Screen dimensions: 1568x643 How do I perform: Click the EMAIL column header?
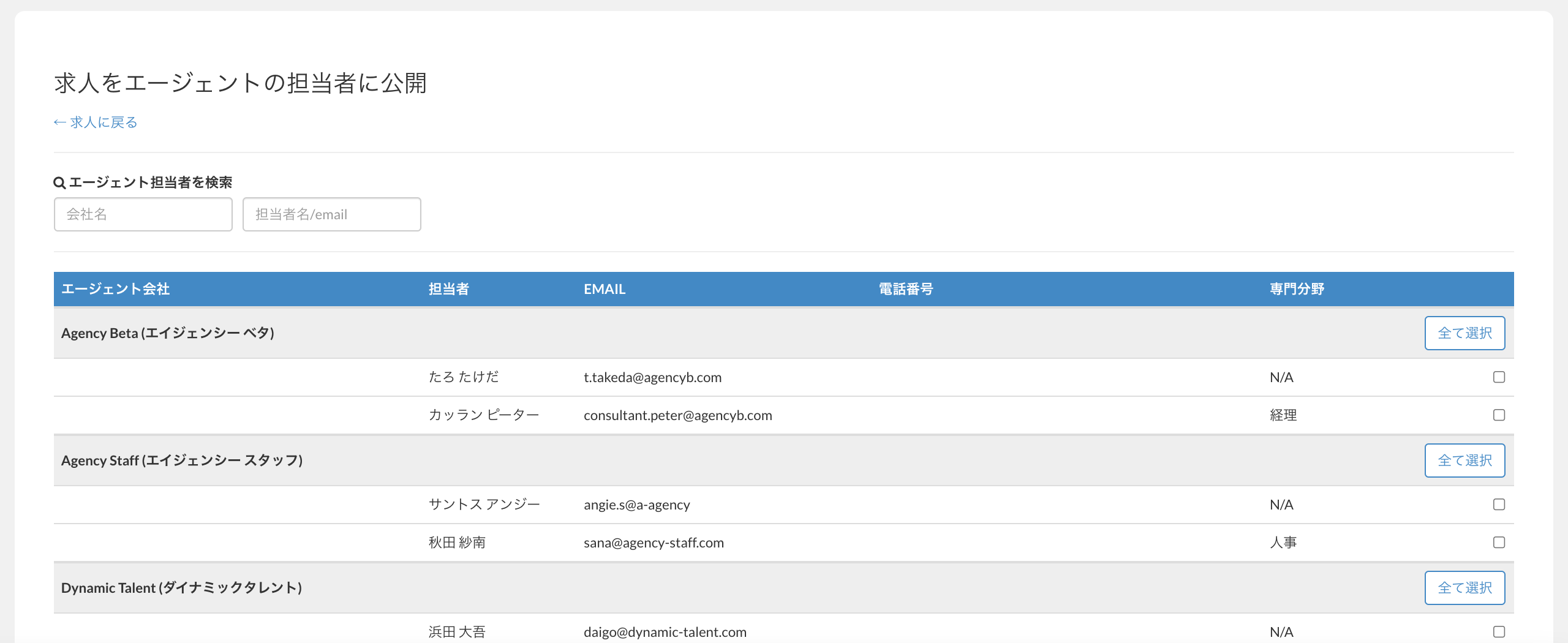[x=604, y=289]
